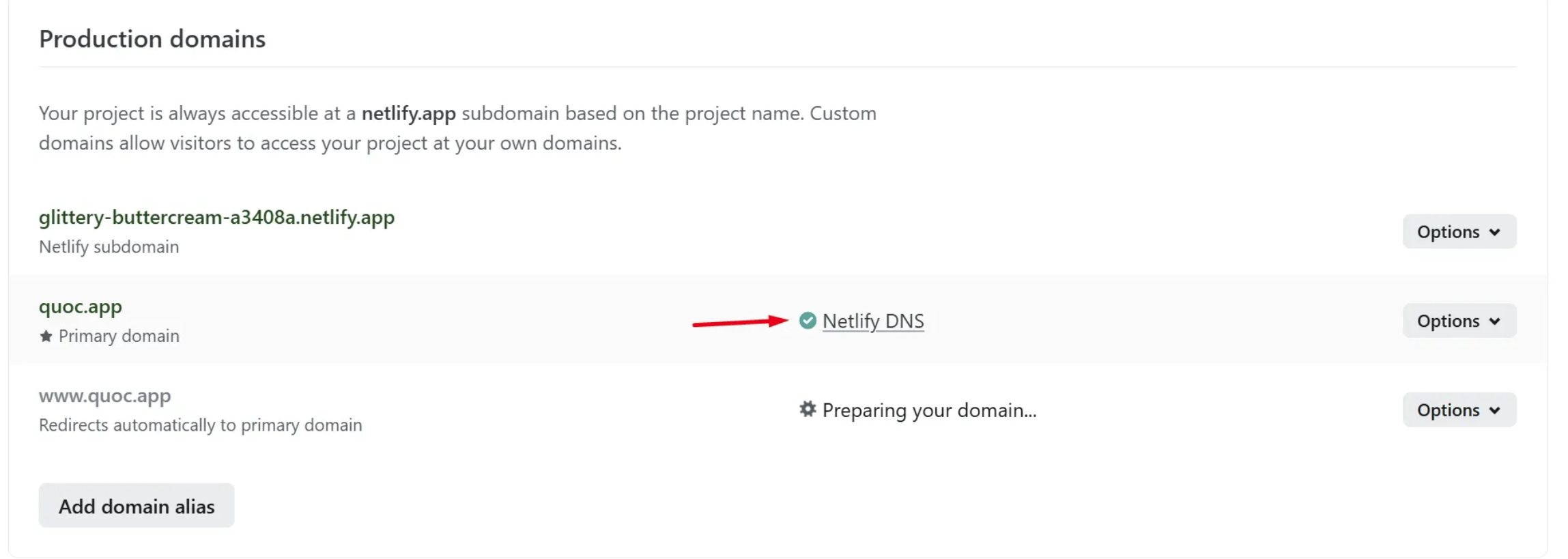Open the quoc.app primary domain link
The image size is (1568, 559).
tap(81, 306)
